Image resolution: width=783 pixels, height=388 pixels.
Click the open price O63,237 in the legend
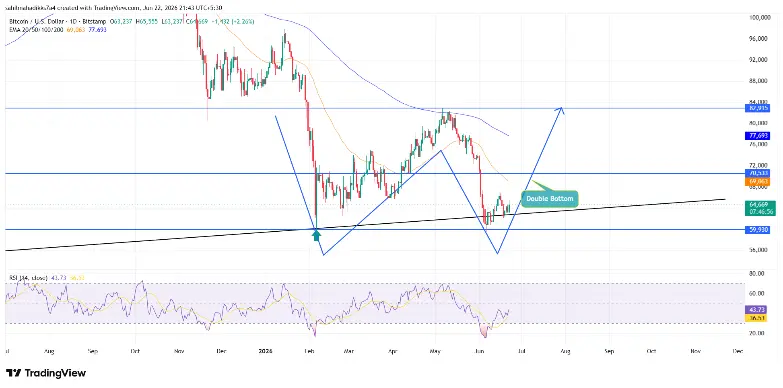click(121, 21)
